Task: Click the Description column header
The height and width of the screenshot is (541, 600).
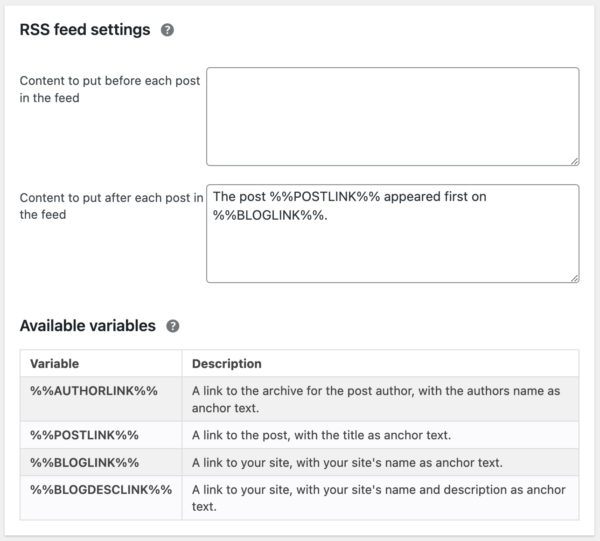Action: point(227,363)
